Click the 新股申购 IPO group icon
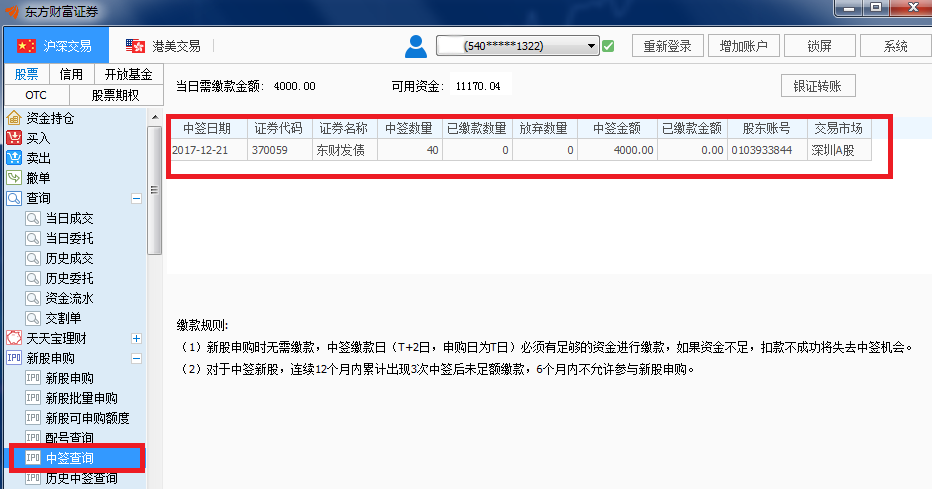The image size is (932, 489). point(14,358)
